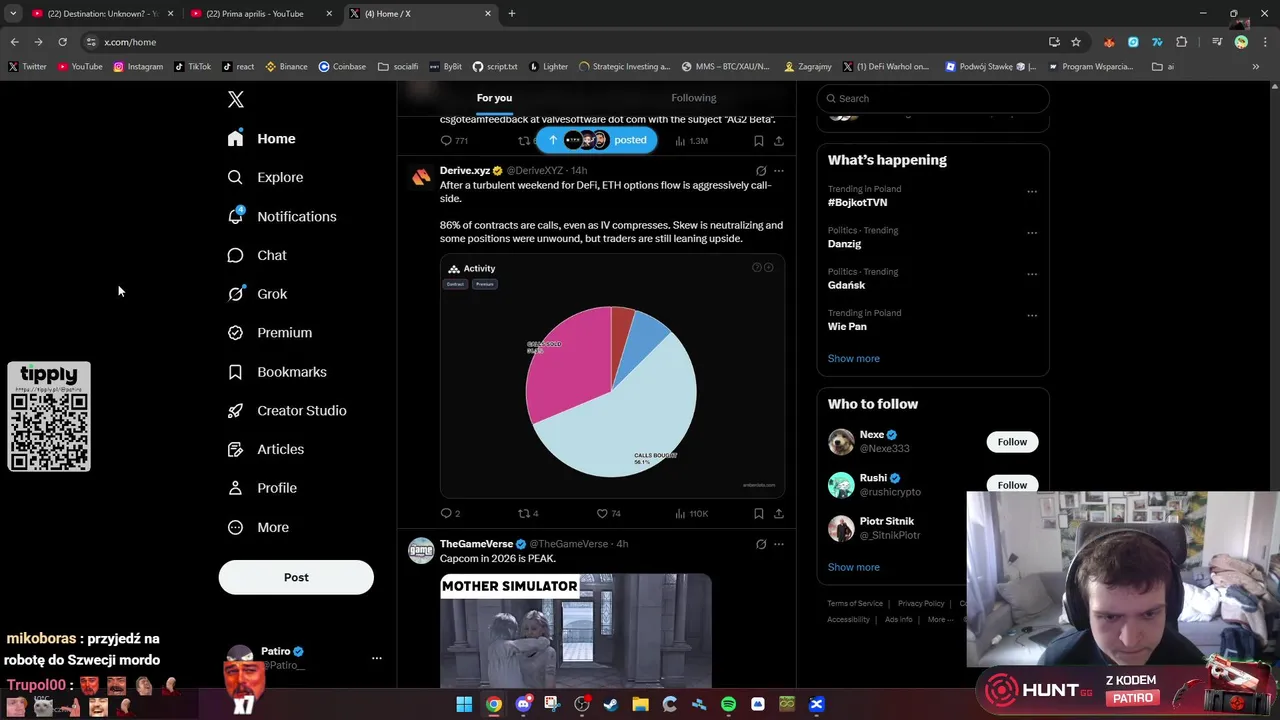Open the Coinbase bookmark

[x=342, y=67]
